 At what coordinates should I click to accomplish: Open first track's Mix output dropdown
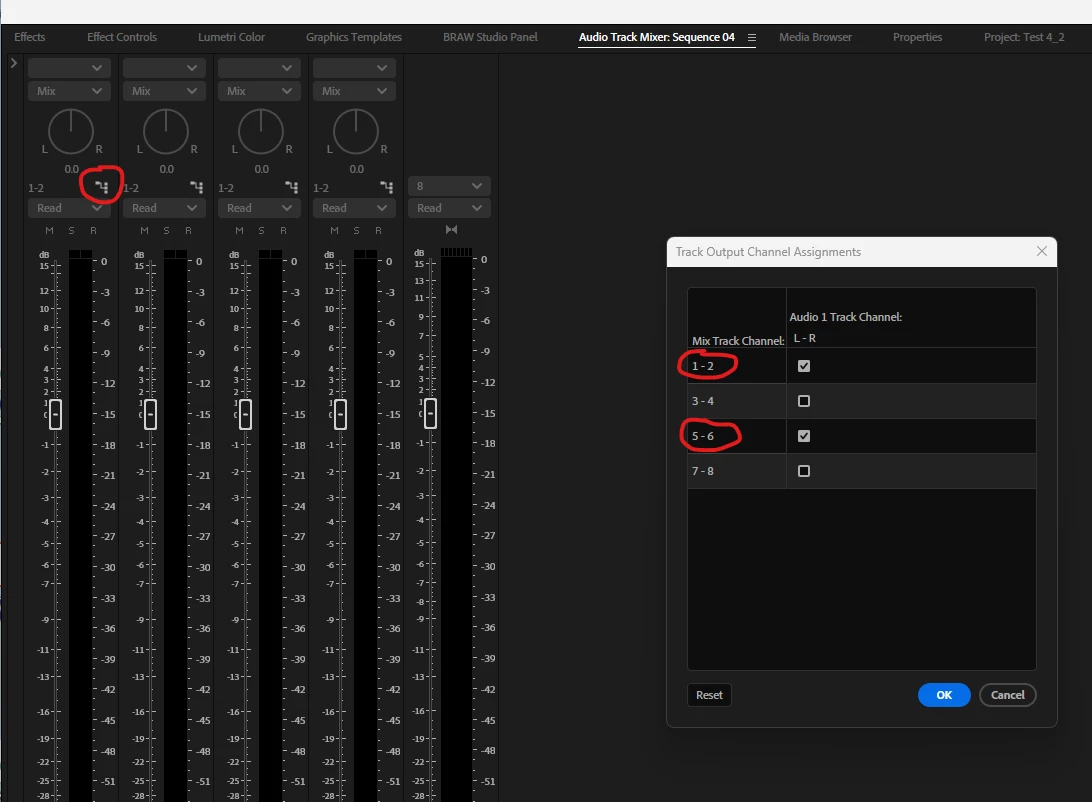pos(68,91)
